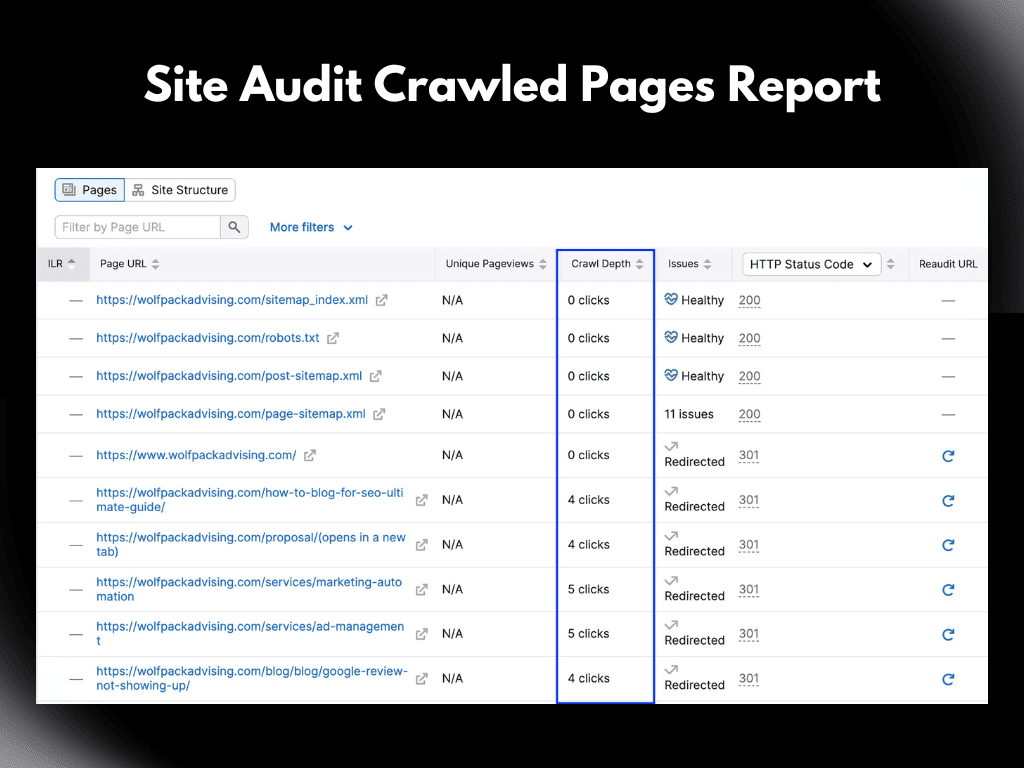Open the services/ad-management link

click(250, 633)
